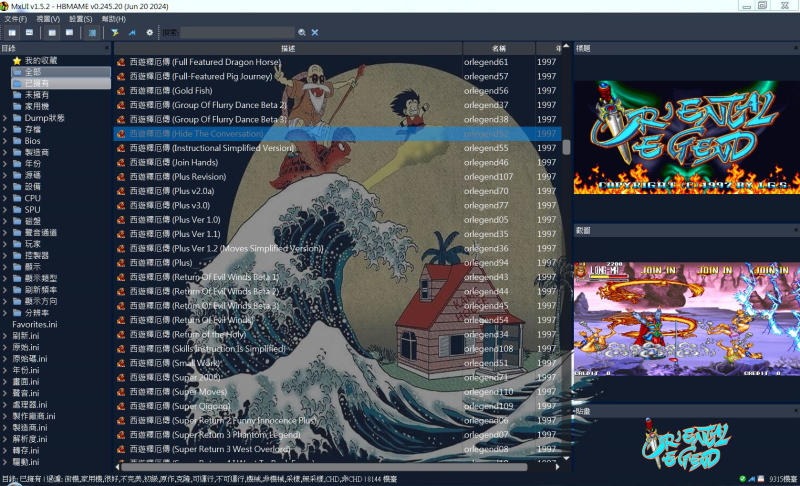Select the Hide The Conversation game row
The width and height of the screenshot is (800, 486).
click(337, 134)
